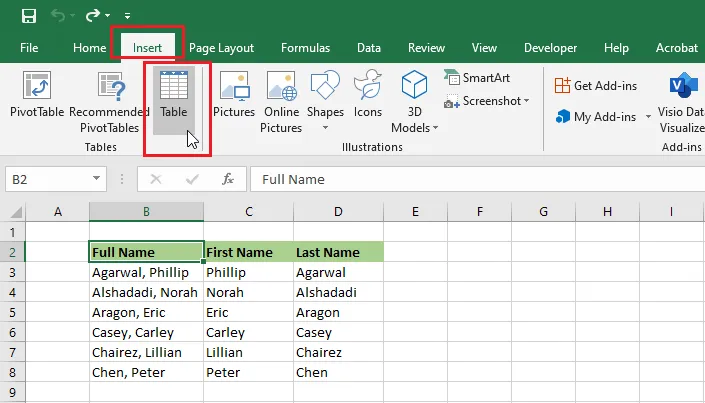Select the View tab
Screen dimensions: 705x403
(x=484, y=48)
